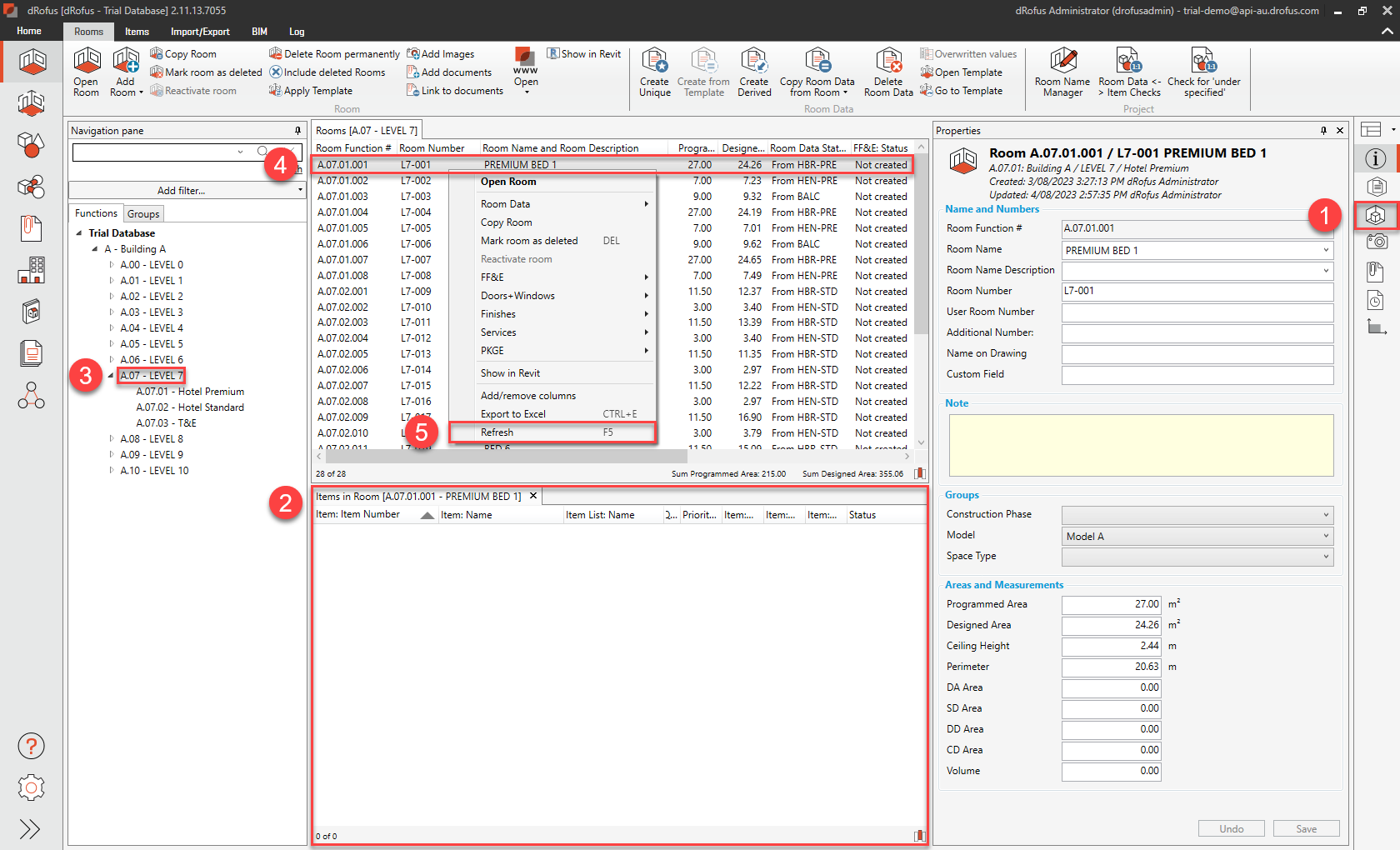
Task: Open the Help icon in the left sidebar
Action: pos(31,746)
